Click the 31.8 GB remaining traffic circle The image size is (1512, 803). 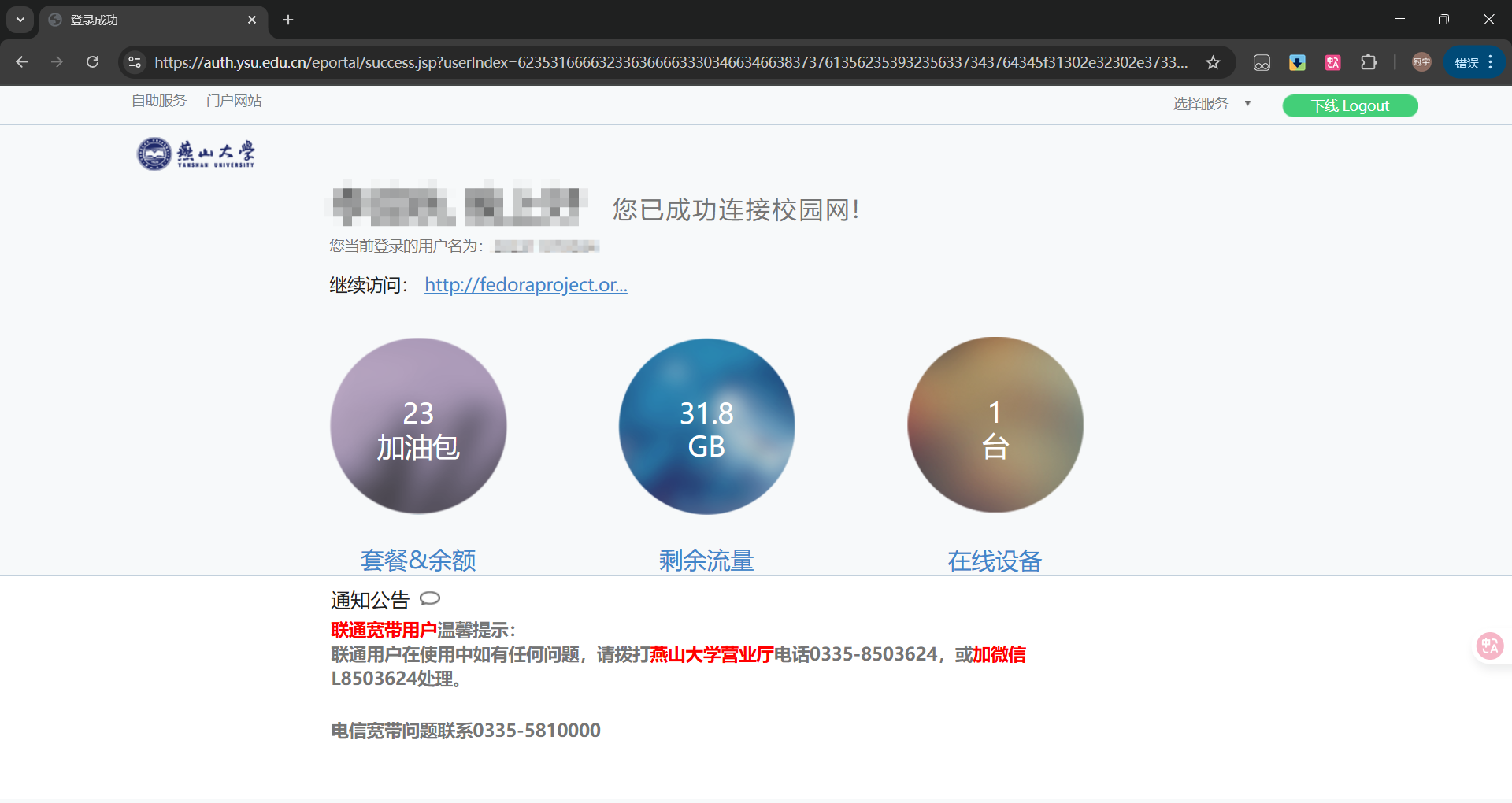pyautogui.click(x=706, y=426)
